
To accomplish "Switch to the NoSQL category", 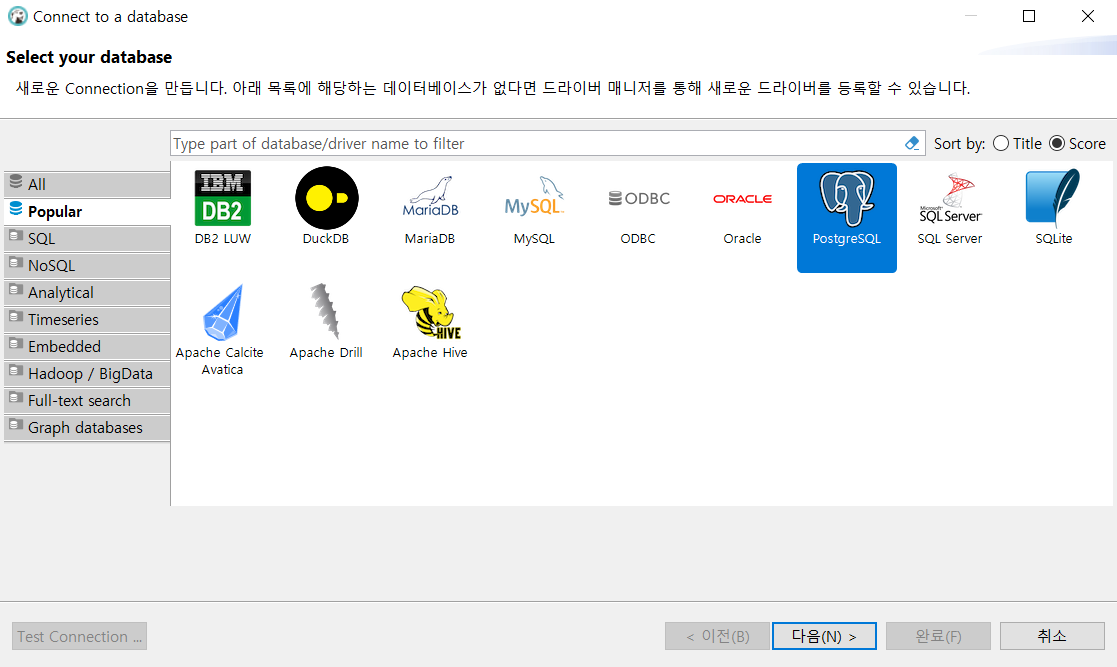I will click(x=87, y=266).
